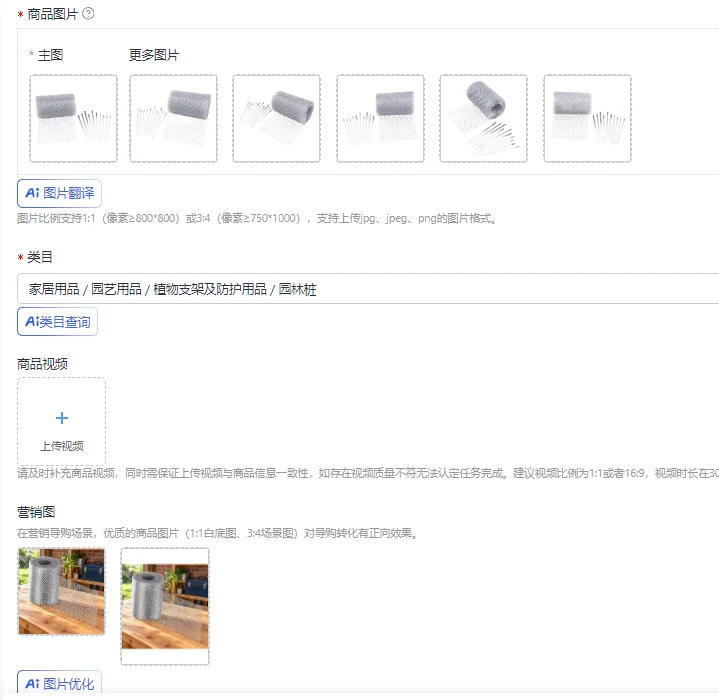This screenshot has height=700, width=719.
Task: Open the square marketing image thumbnail
Action: click(61, 591)
